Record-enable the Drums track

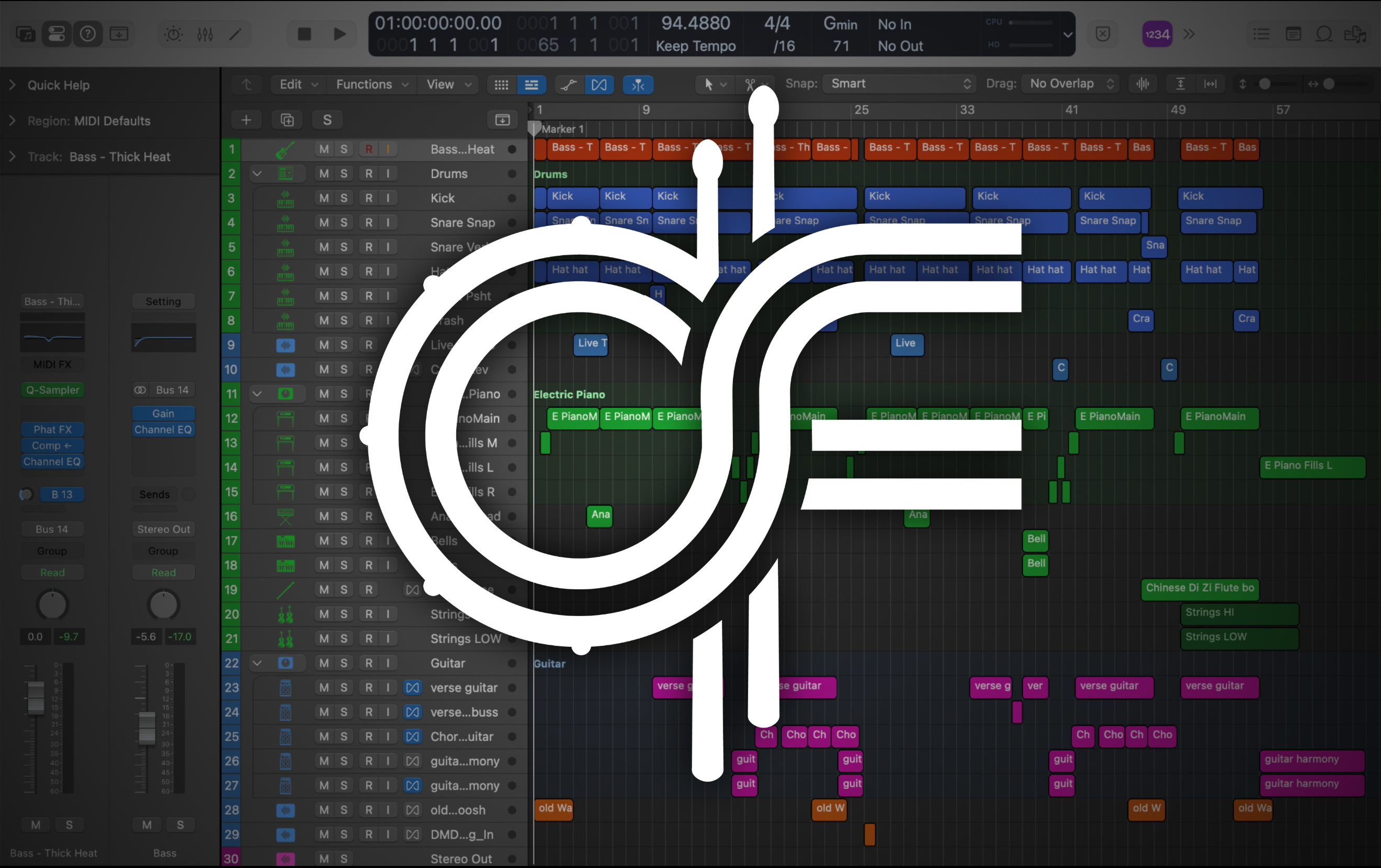point(369,174)
